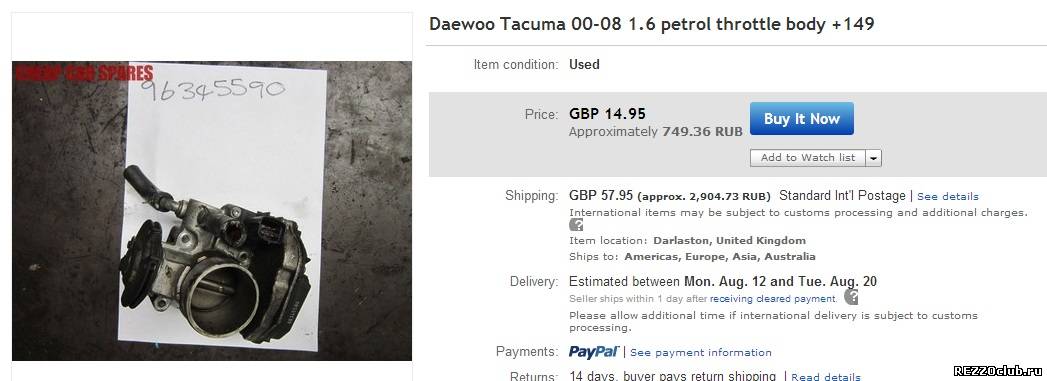Click the Buy It Now button

(x=801, y=119)
